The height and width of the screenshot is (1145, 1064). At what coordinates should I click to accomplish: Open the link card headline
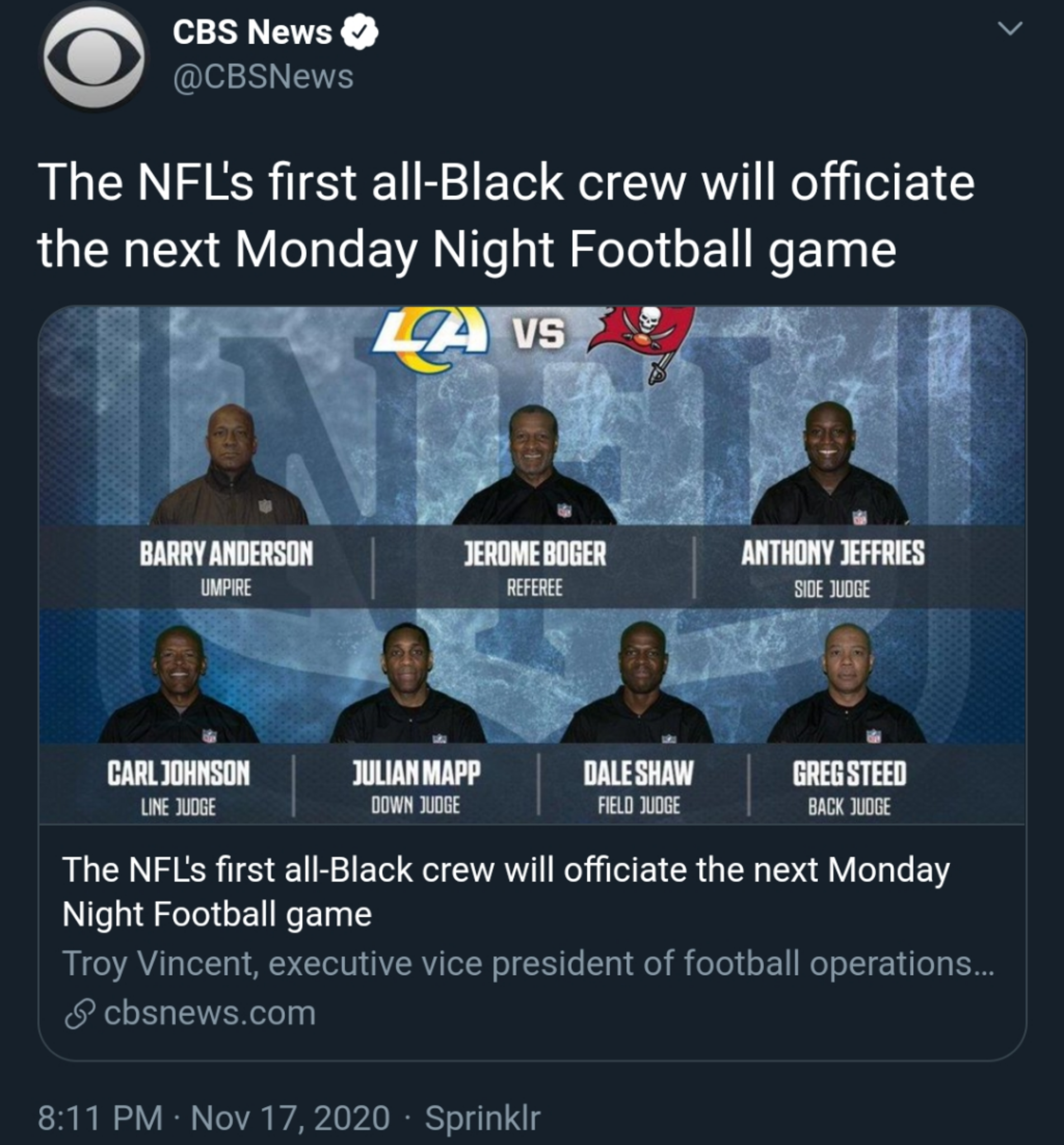pyautogui.click(x=506, y=892)
